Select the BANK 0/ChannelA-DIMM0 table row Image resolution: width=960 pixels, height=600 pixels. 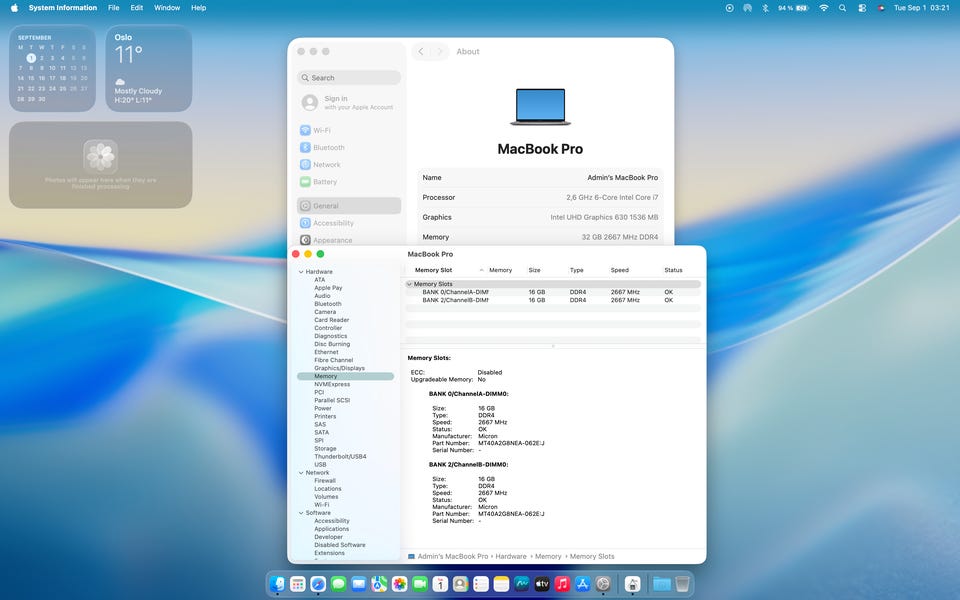pos(553,293)
